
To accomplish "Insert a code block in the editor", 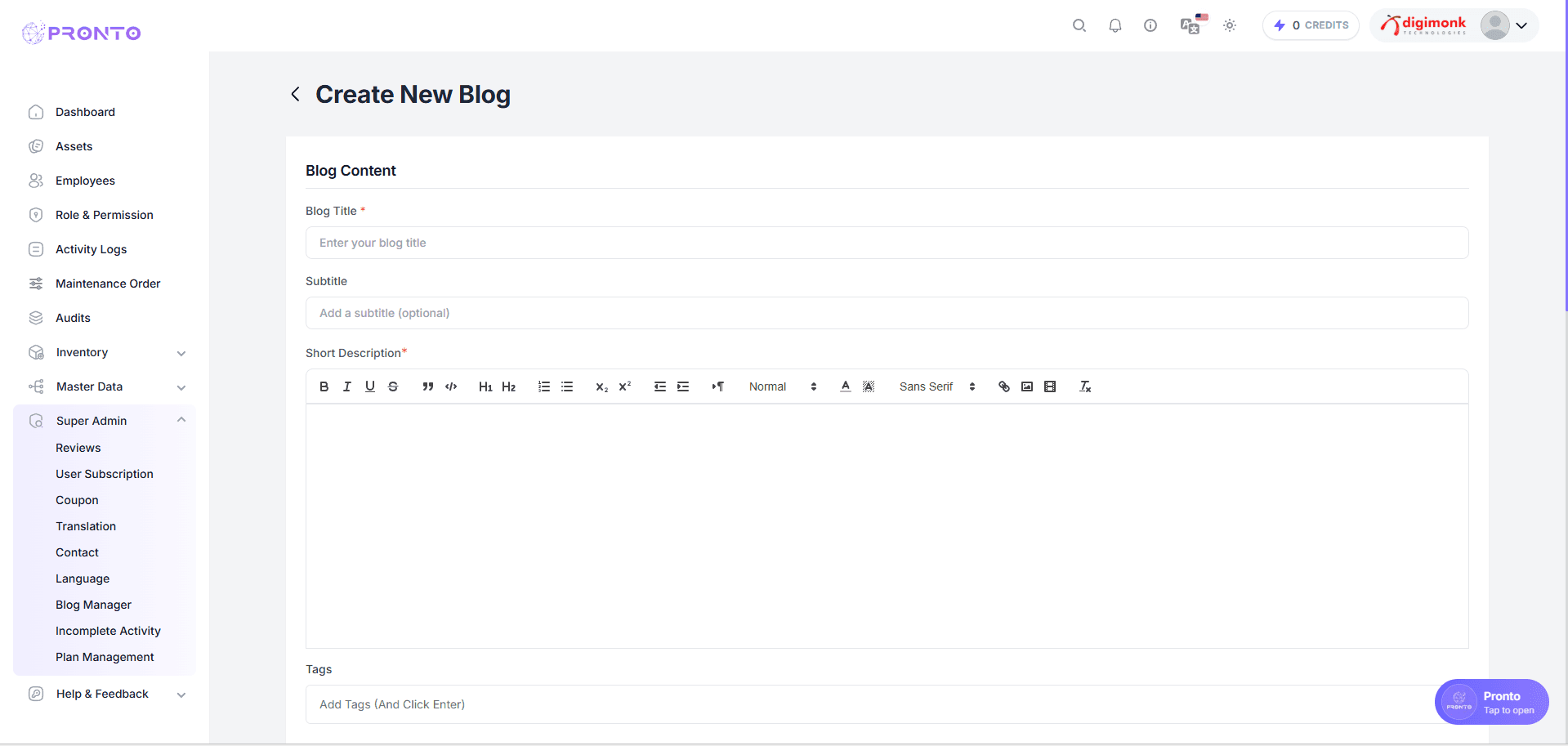I will tap(450, 386).
